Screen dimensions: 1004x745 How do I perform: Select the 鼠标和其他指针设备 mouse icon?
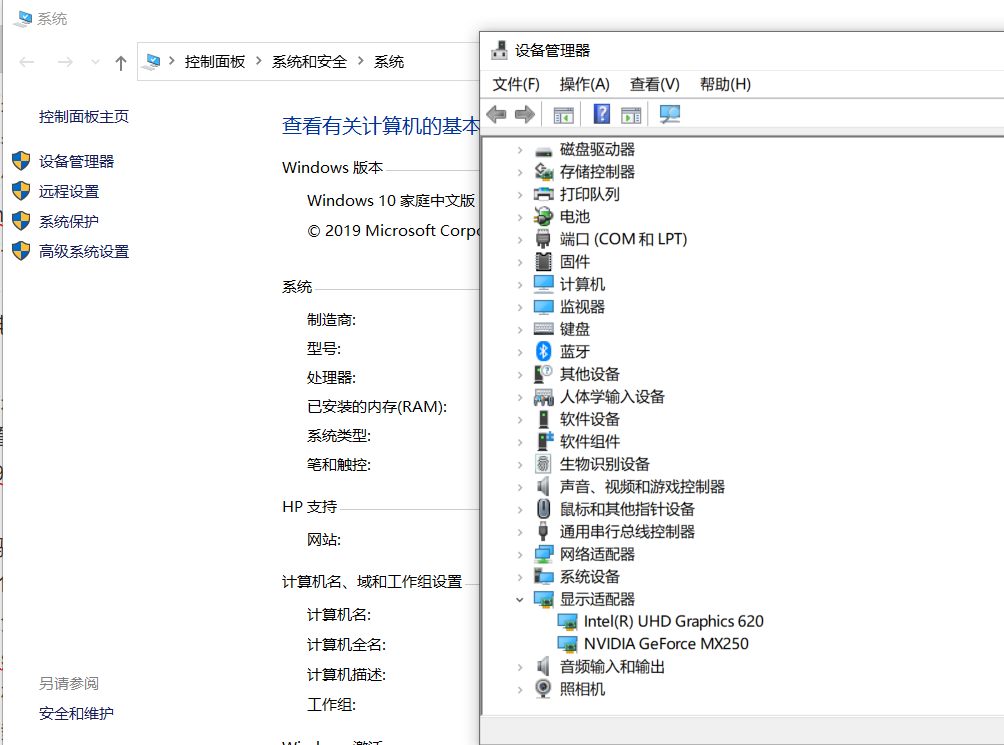click(544, 509)
